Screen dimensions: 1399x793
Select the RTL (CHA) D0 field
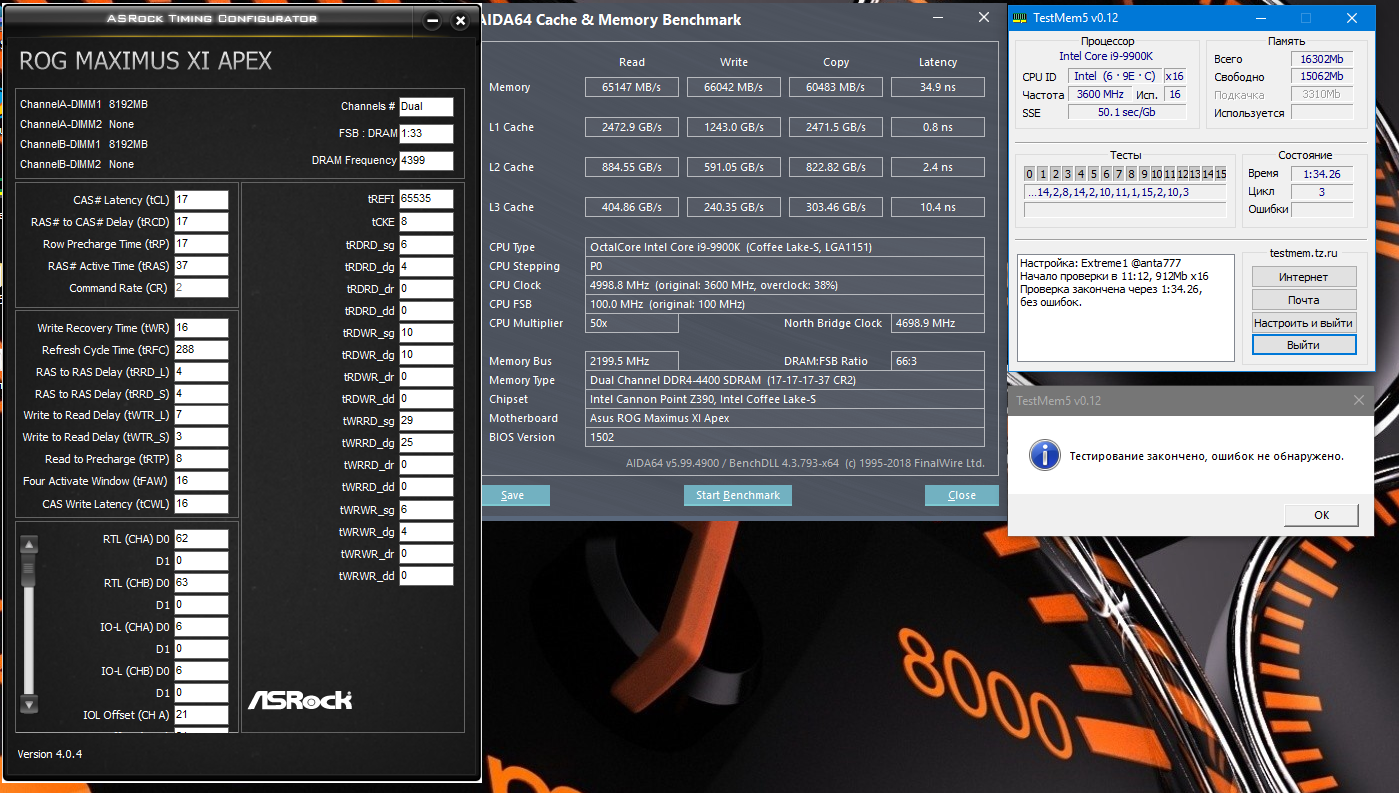(201, 539)
